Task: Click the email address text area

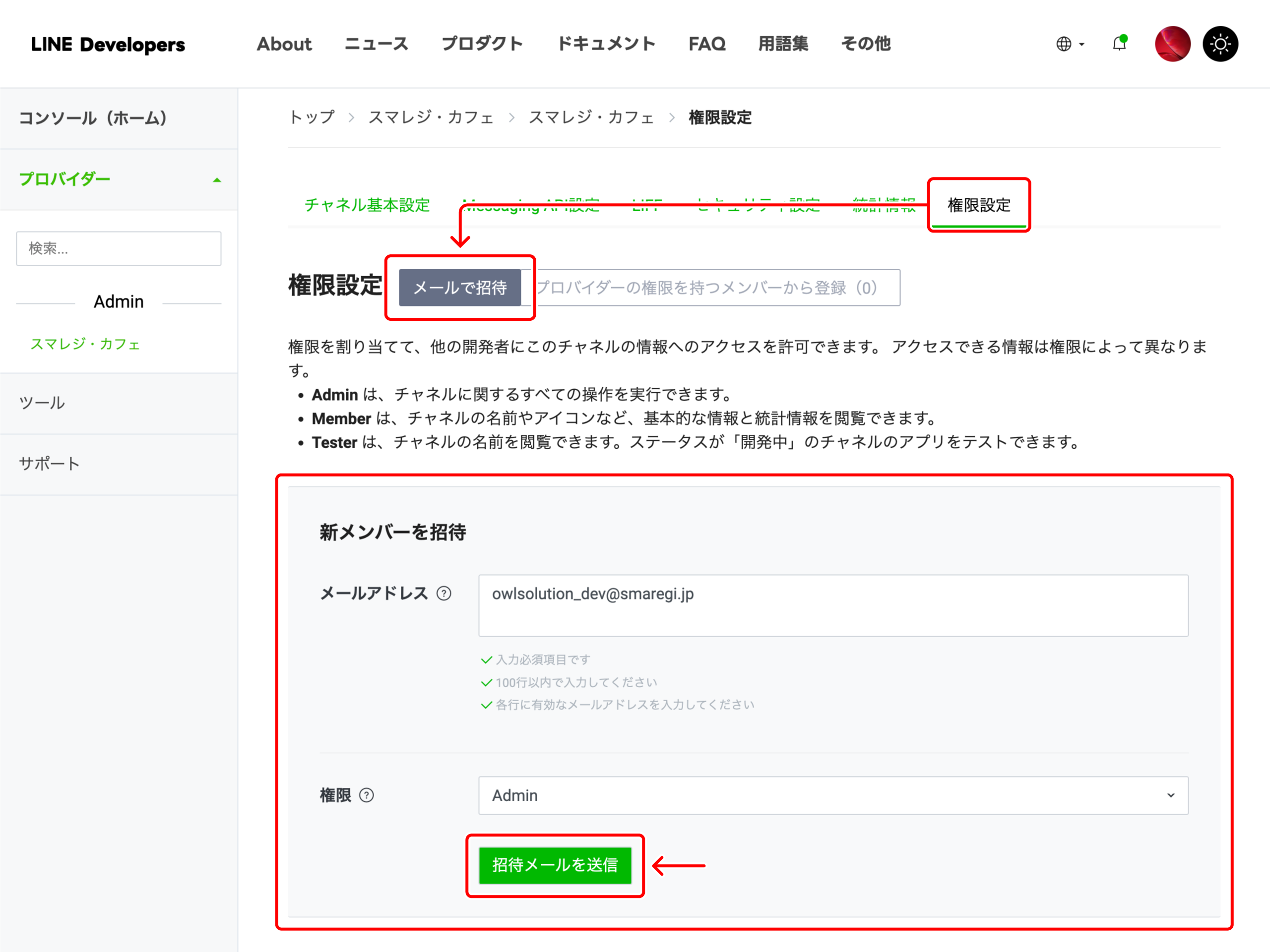Action: click(x=833, y=605)
